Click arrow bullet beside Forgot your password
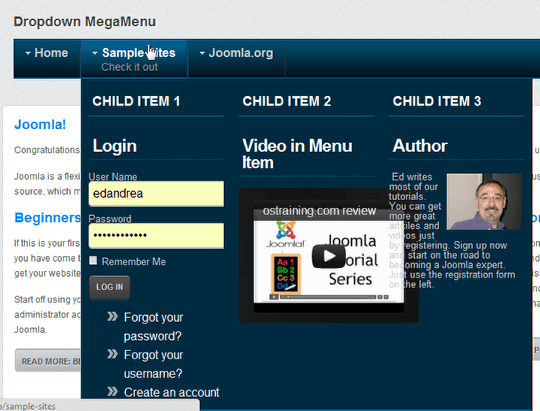The width and height of the screenshot is (540, 411). pos(112,316)
